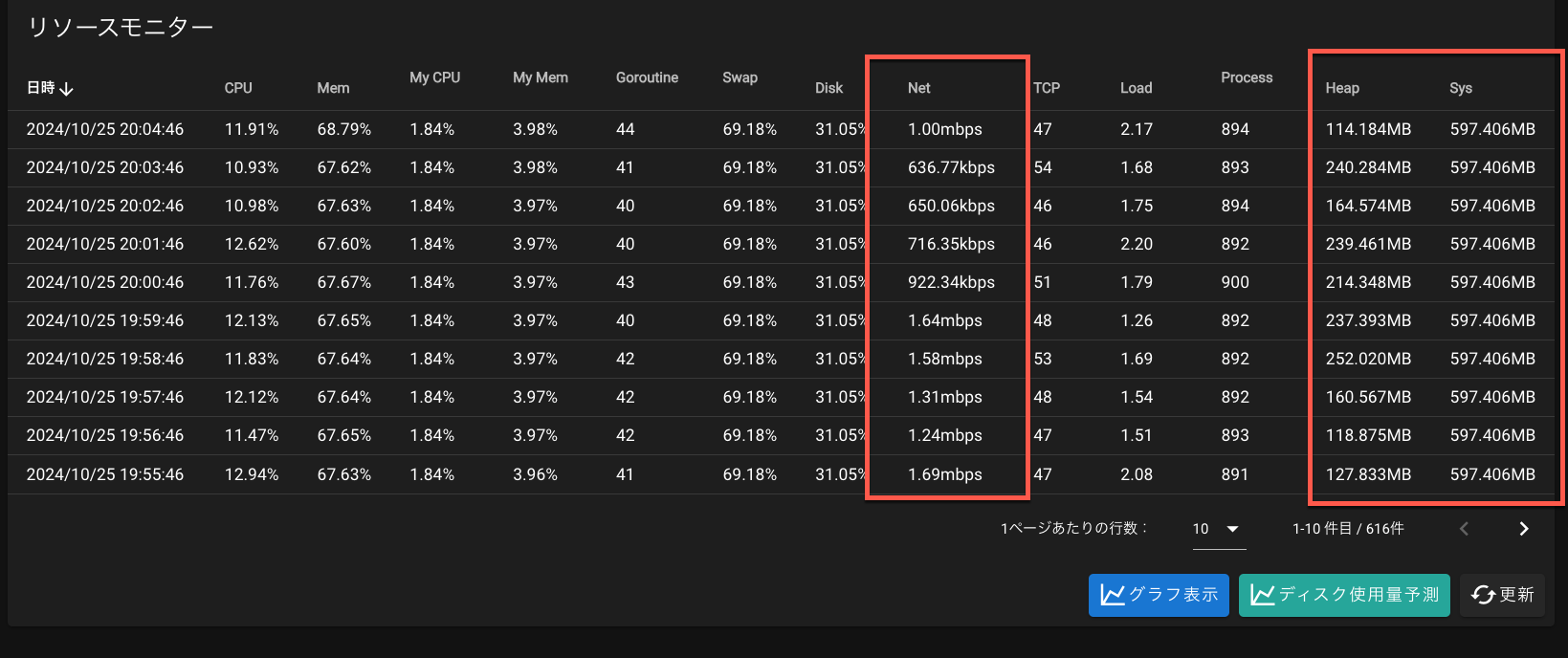Click the Net value 1.00mbps

(945, 129)
